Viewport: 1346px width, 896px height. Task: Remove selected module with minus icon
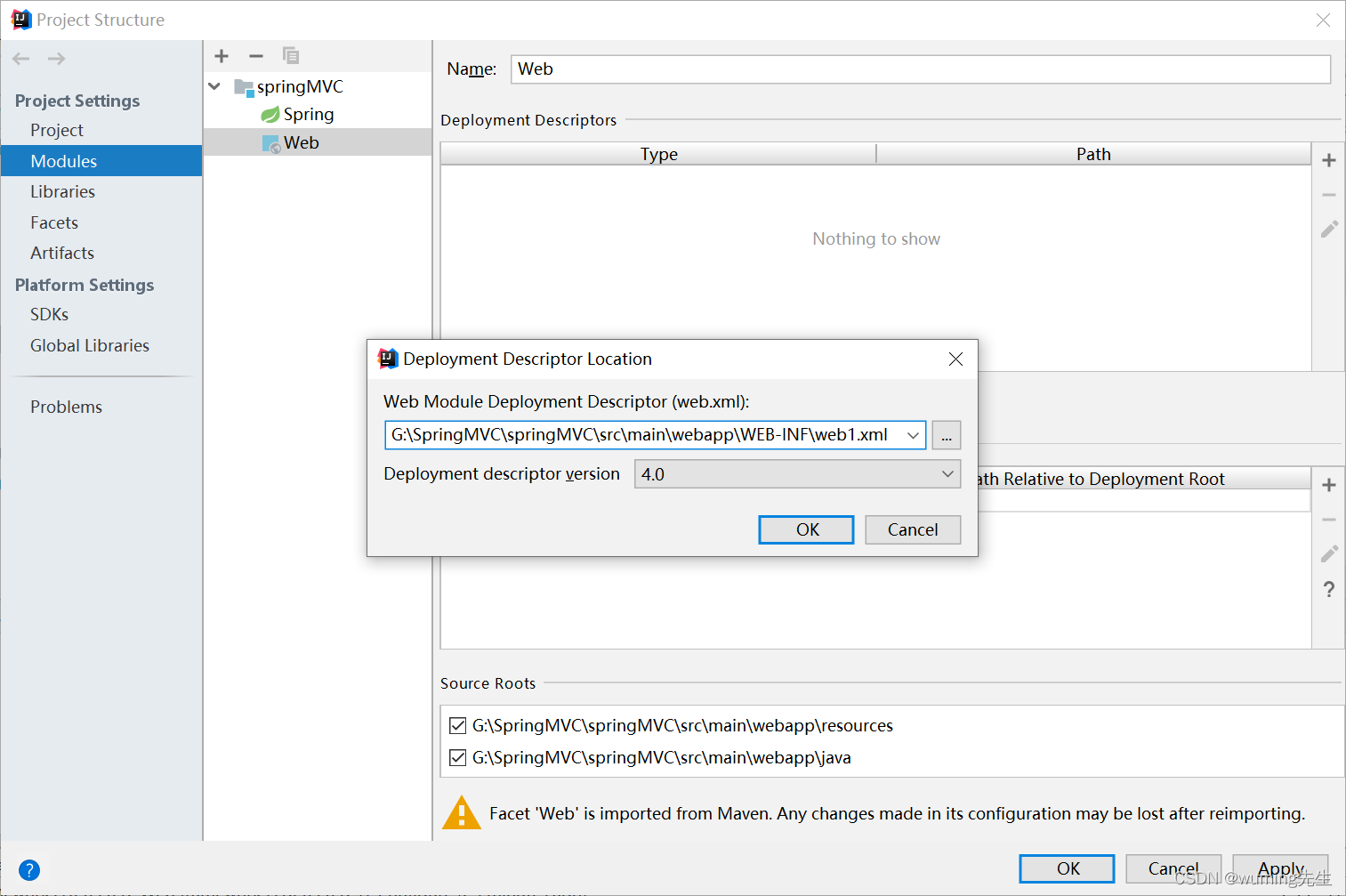point(256,56)
